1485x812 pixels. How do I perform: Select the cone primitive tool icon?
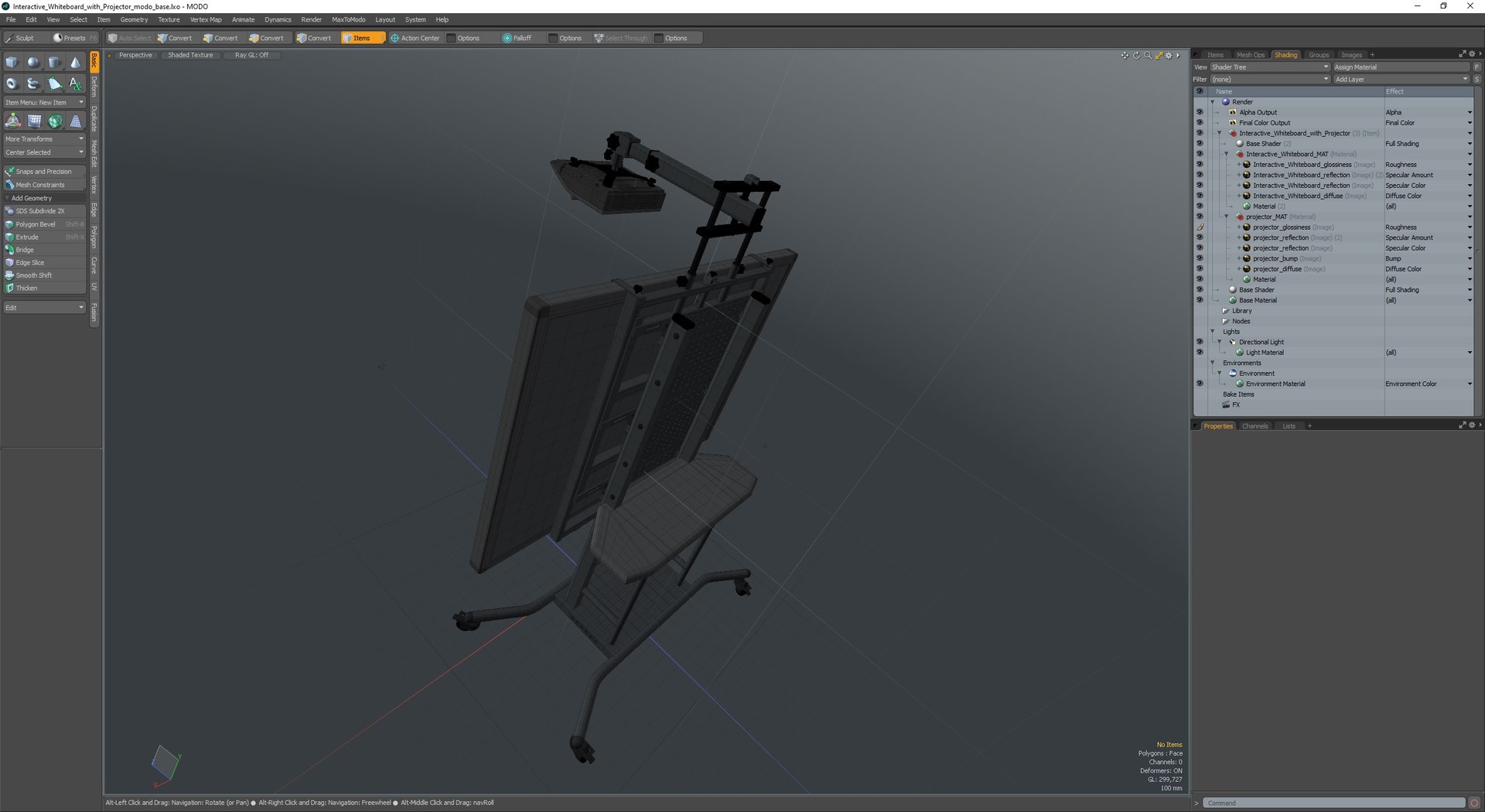pyautogui.click(x=75, y=63)
